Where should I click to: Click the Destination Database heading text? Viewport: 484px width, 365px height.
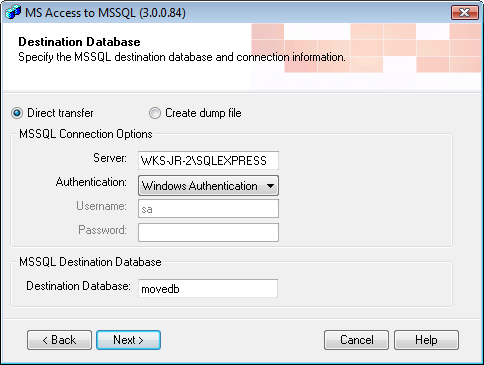click(79, 42)
